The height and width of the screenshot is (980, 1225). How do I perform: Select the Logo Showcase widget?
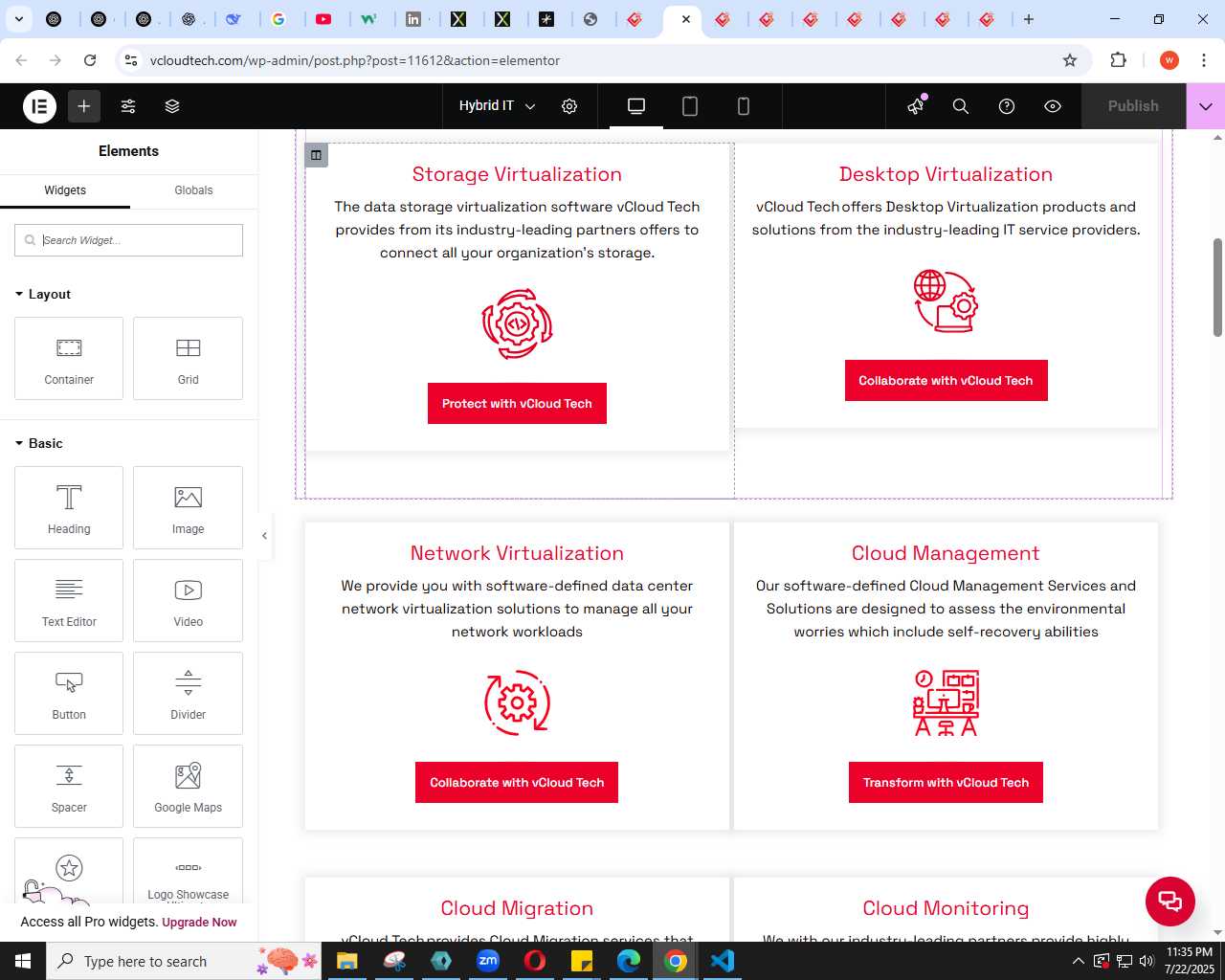point(188,871)
